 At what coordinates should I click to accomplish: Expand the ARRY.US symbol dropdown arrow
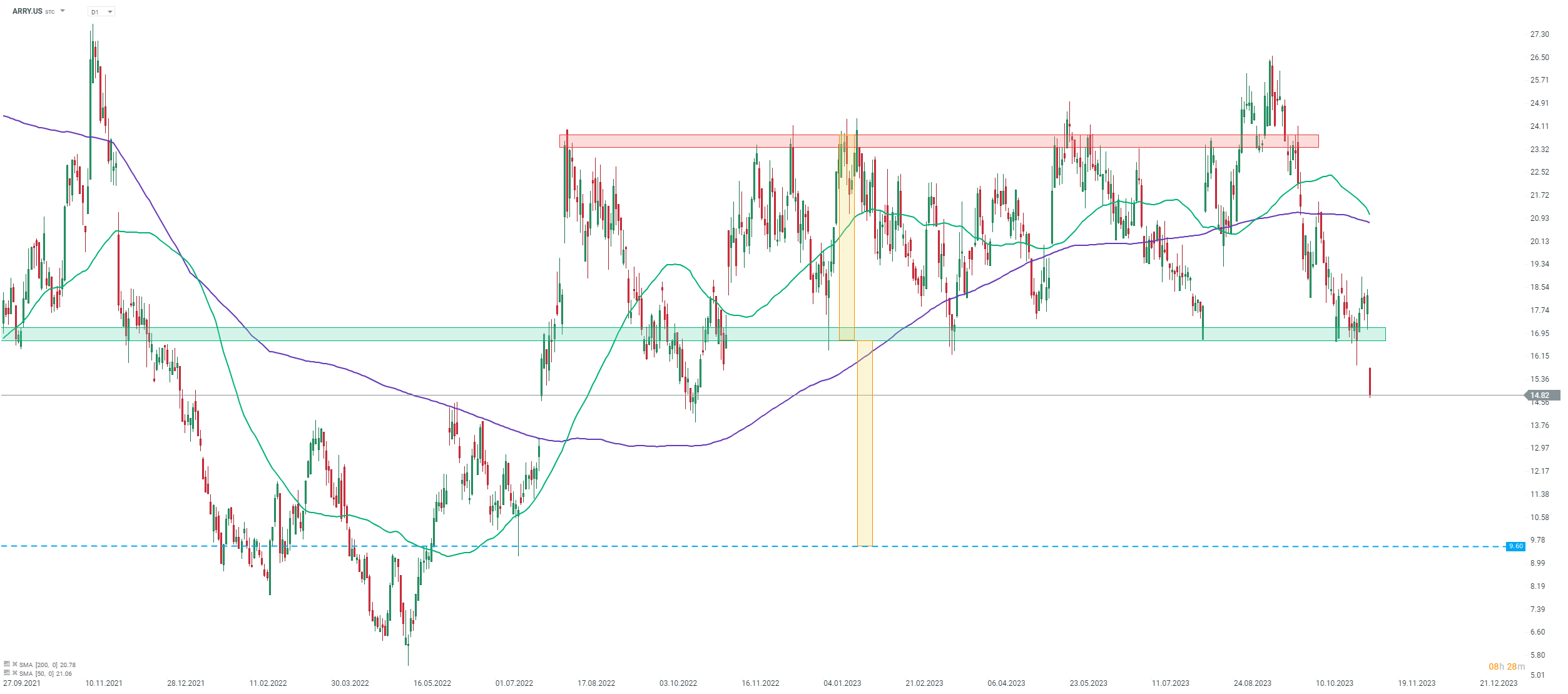(63, 11)
